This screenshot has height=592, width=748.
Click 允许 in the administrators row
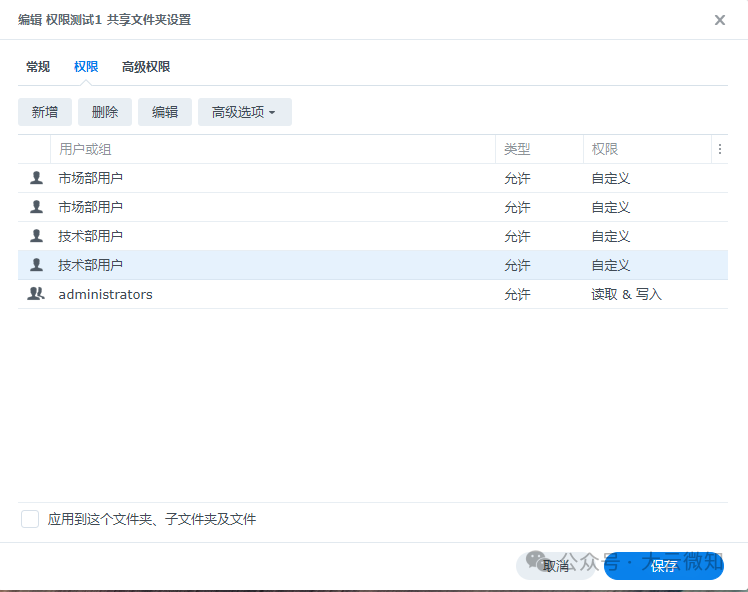pyautogui.click(x=517, y=294)
